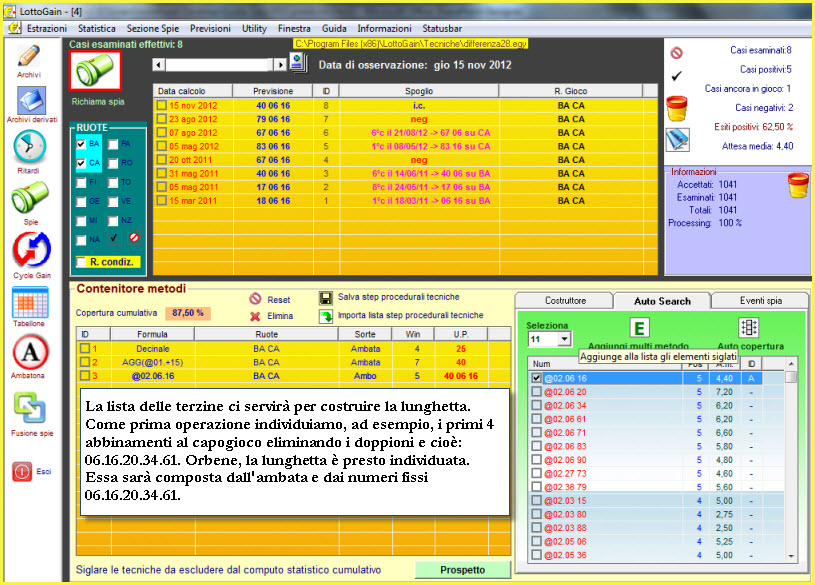Switch to the Eventi spia tab
The image size is (815, 585).
tap(760, 301)
